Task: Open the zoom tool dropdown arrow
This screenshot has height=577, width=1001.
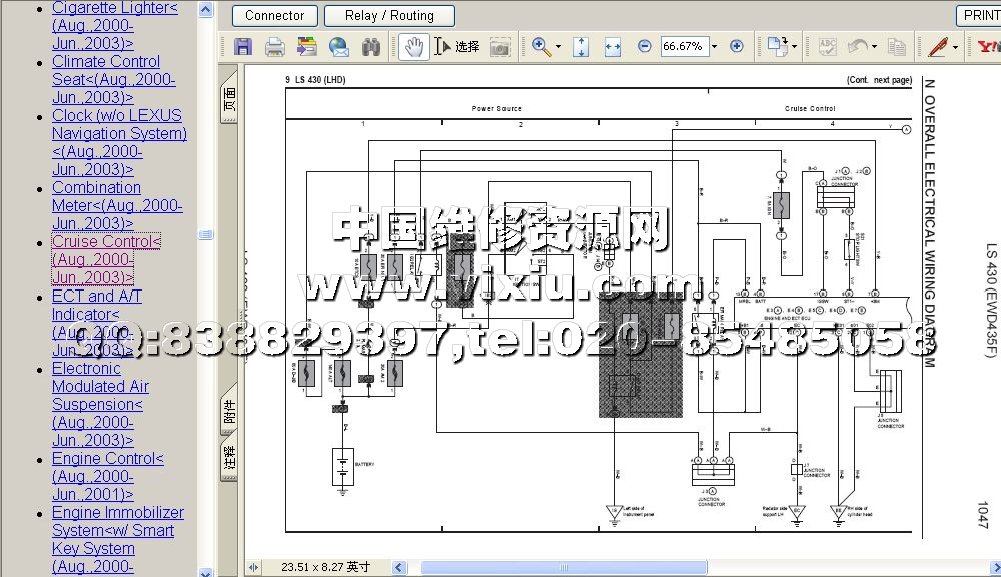Action: pyautogui.click(x=559, y=47)
